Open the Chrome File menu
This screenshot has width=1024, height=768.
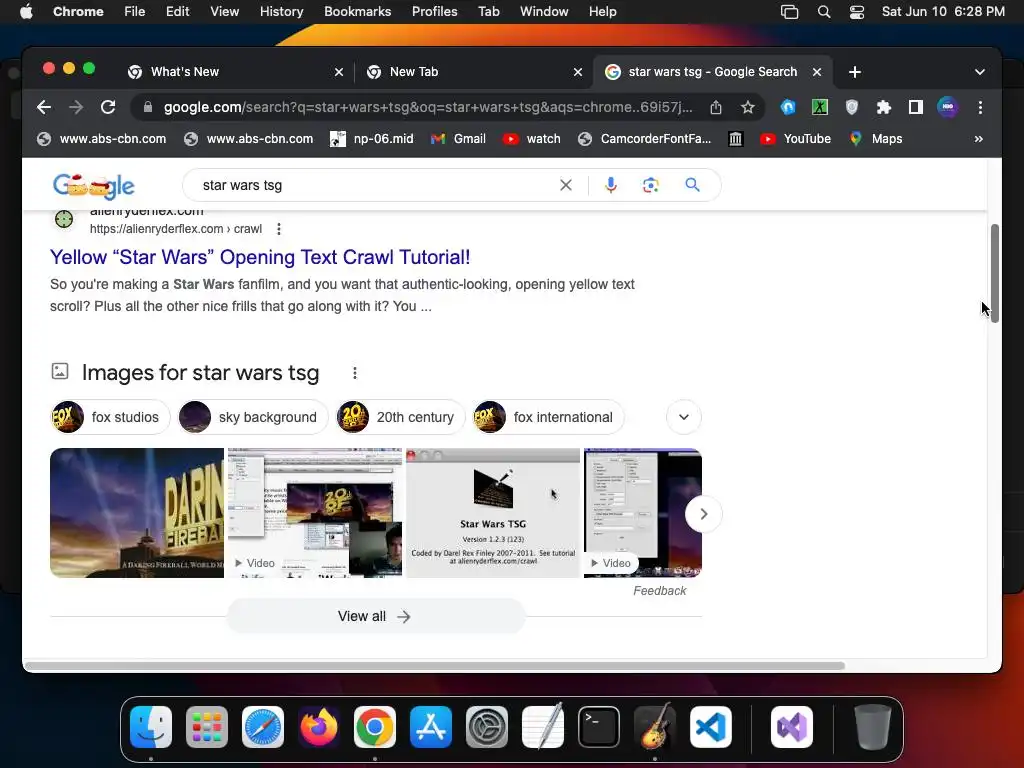pos(135,12)
